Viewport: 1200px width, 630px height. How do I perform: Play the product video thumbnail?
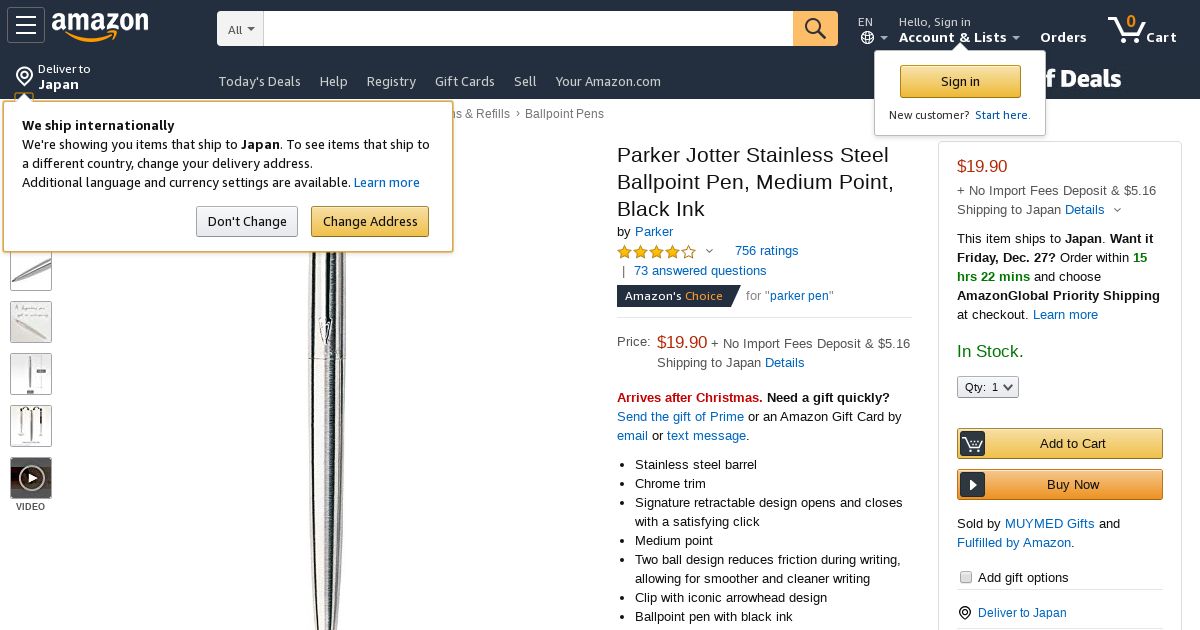coord(31,478)
